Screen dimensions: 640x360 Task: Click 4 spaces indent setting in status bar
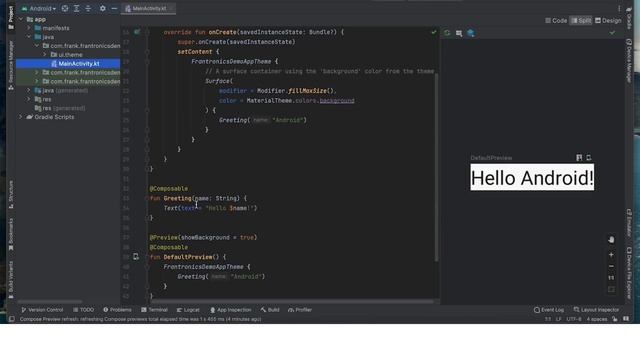point(597,319)
